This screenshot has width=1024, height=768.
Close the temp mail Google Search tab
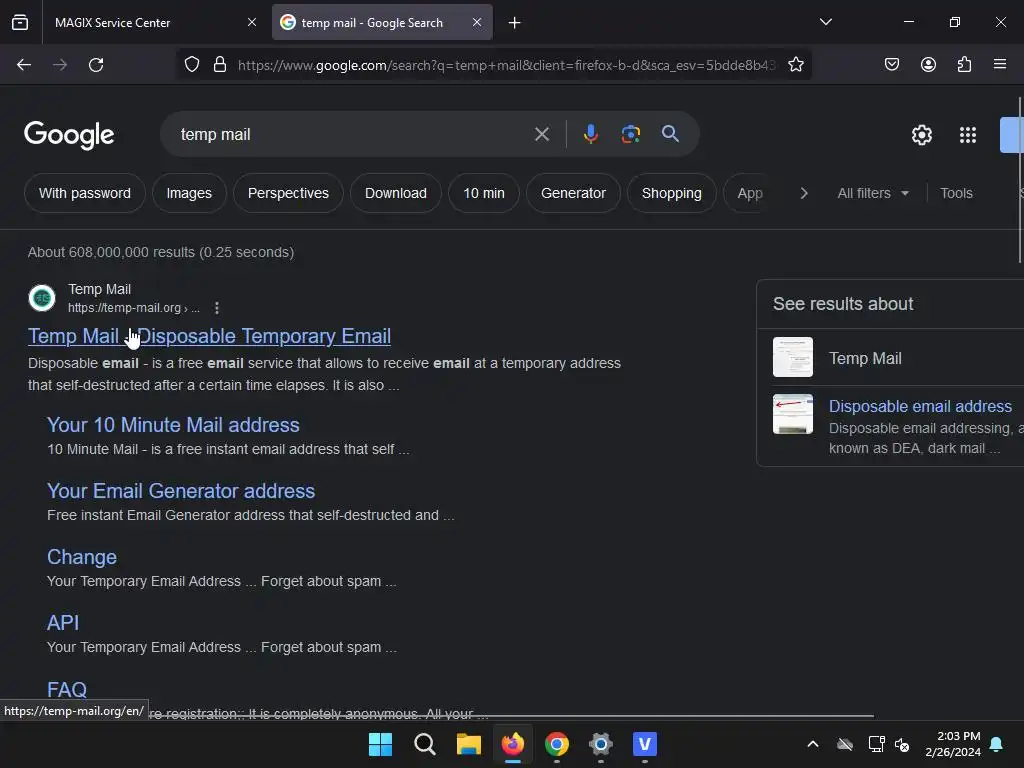click(x=477, y=22)
